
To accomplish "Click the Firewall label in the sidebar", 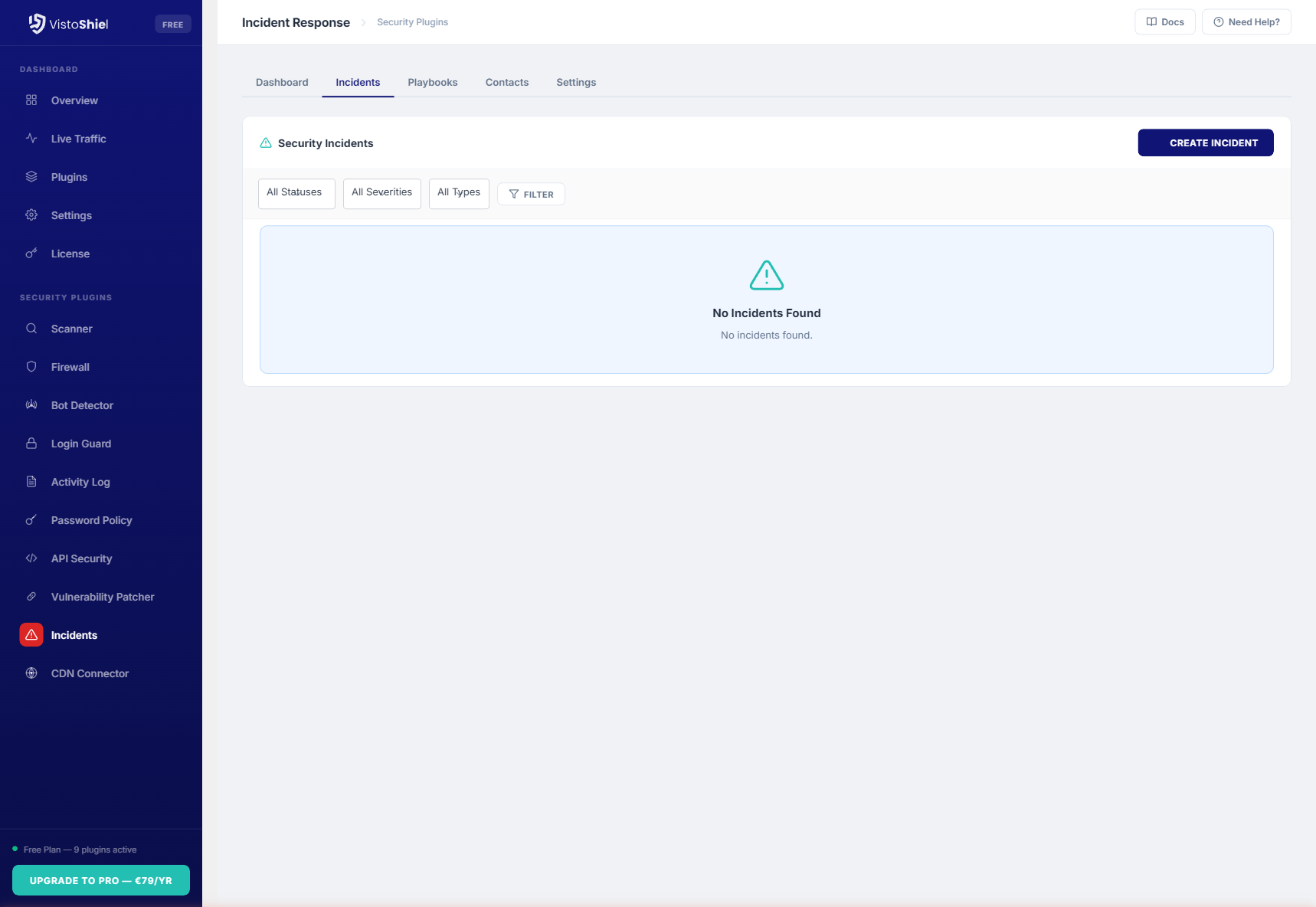I will pyautogui.click(x=70, y=367).
